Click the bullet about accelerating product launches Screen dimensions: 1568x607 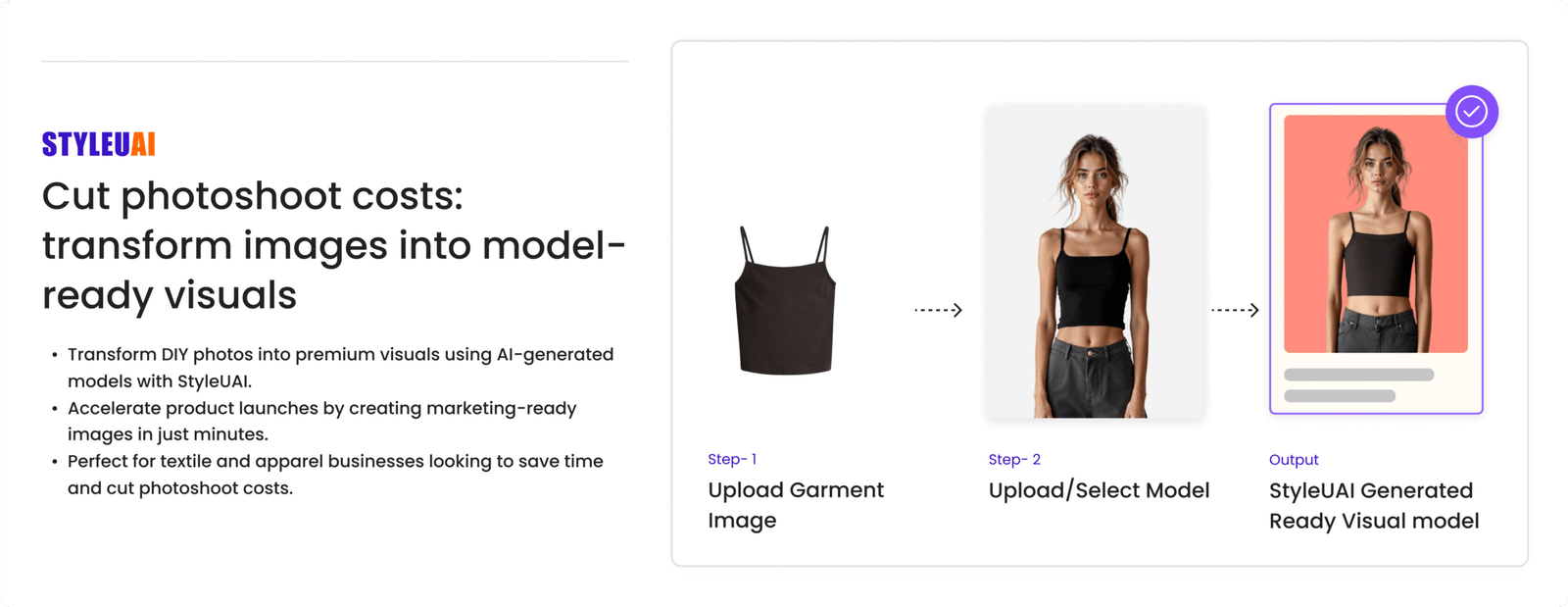tap(321, 421)
